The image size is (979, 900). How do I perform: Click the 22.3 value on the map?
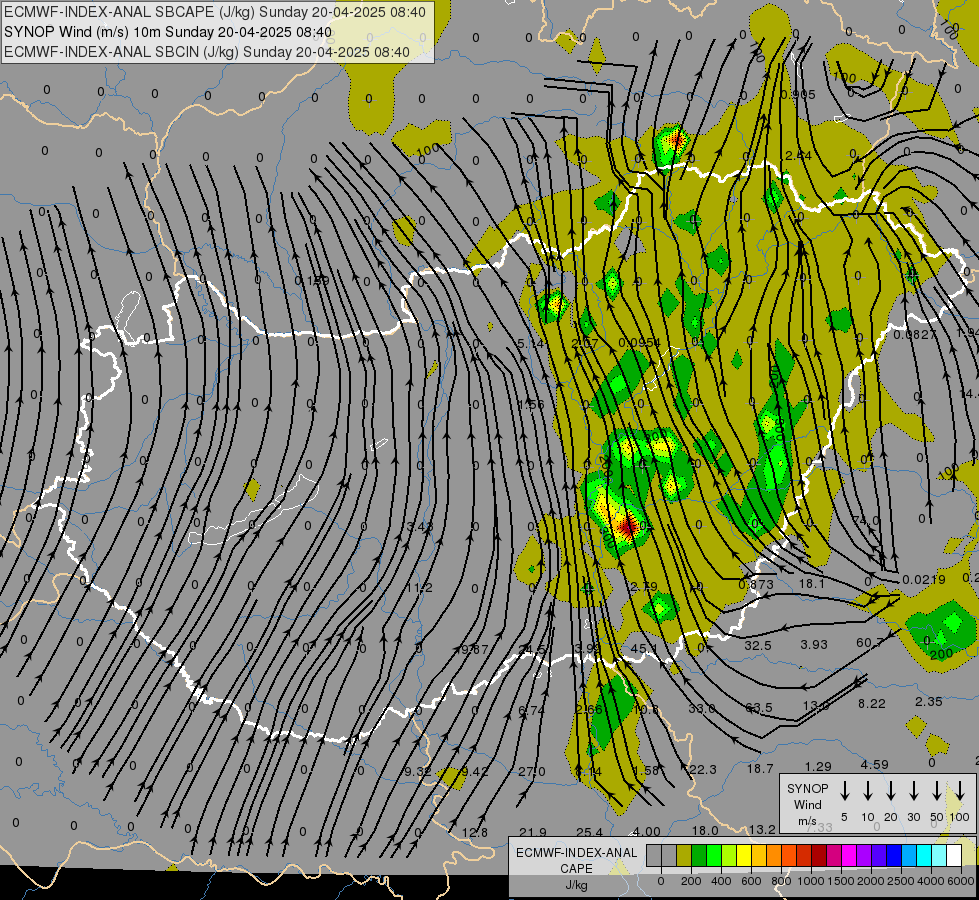(x=703, y=769)
